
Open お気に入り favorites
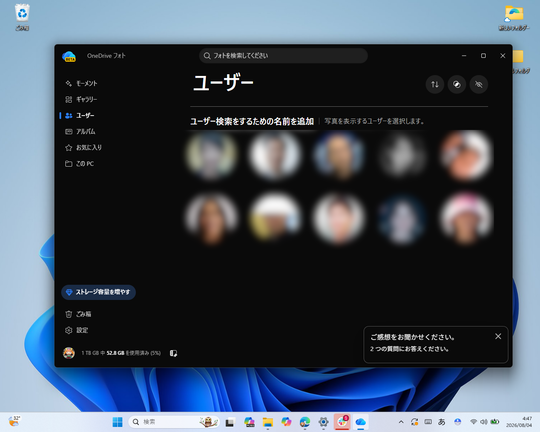(x=84, y=147)
